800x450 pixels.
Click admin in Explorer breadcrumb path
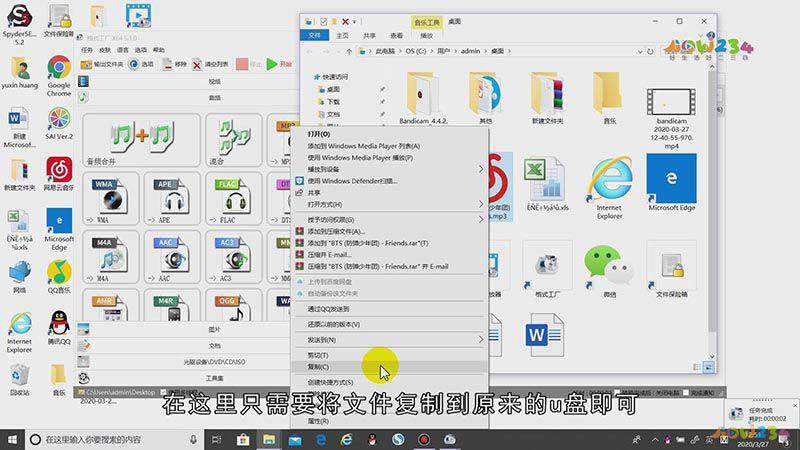coord(470,52)
